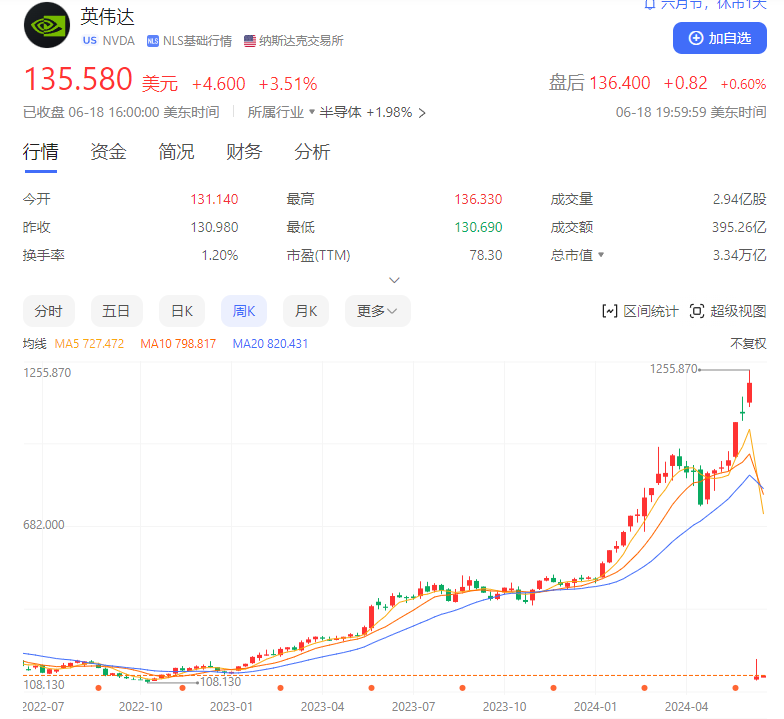This screenshot has height=719, width=784.
Task: Select the 周K chart period
Action: [244, 311]
